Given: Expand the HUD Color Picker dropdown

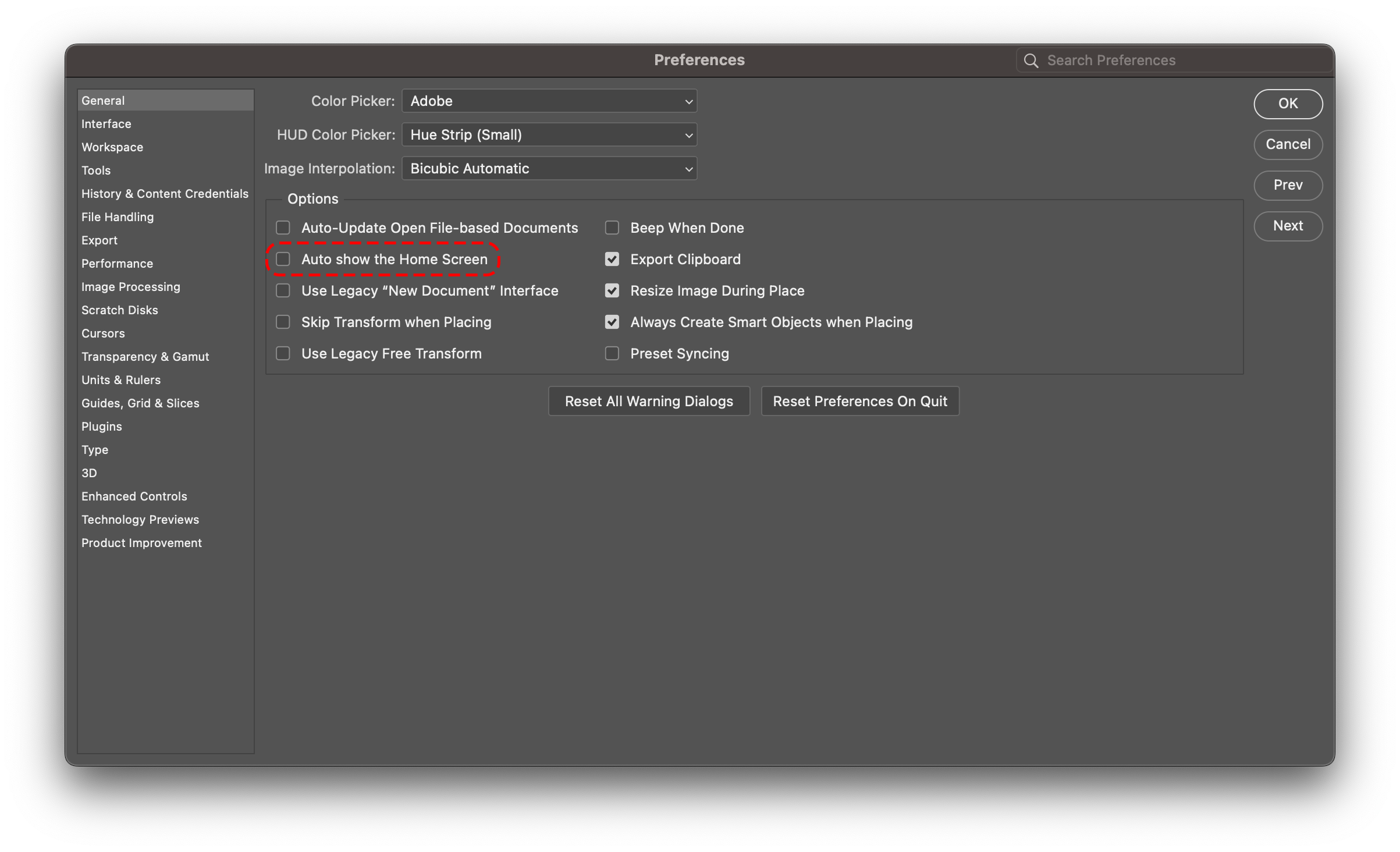Looking at the screenshot, I should [x=549, y=134].
